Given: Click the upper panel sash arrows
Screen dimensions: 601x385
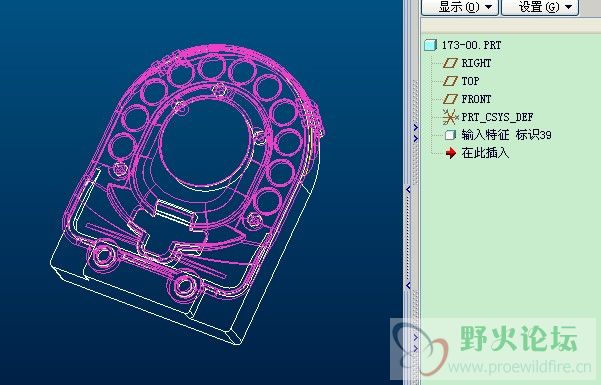Looking at the screenshot, I should 415,133.
